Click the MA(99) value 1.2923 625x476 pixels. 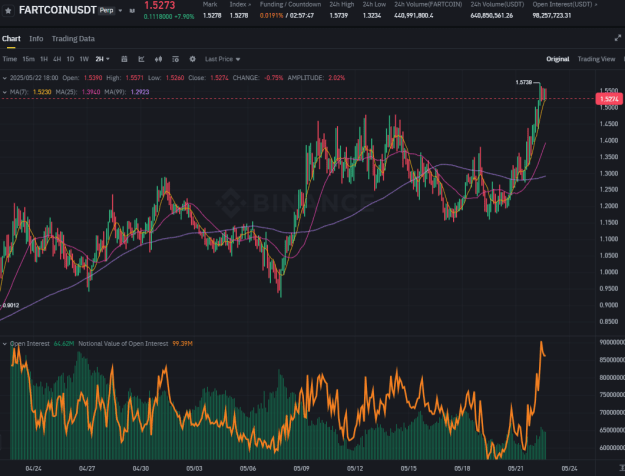point(140,92)
